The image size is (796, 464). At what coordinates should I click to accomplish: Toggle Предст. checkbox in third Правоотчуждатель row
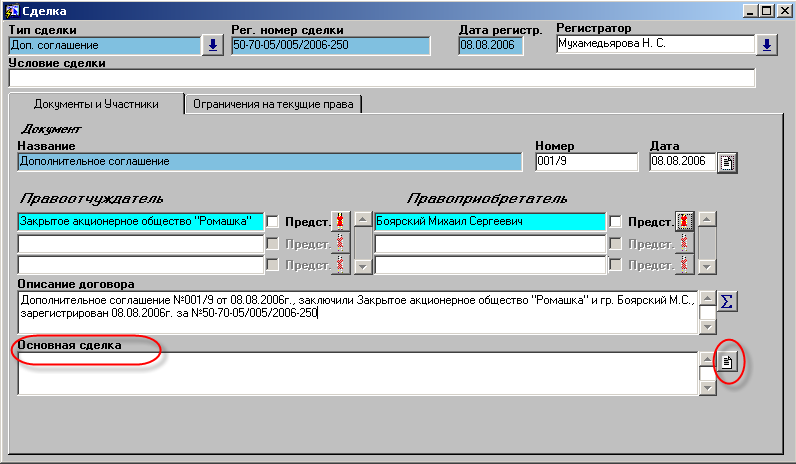(273, 264)
